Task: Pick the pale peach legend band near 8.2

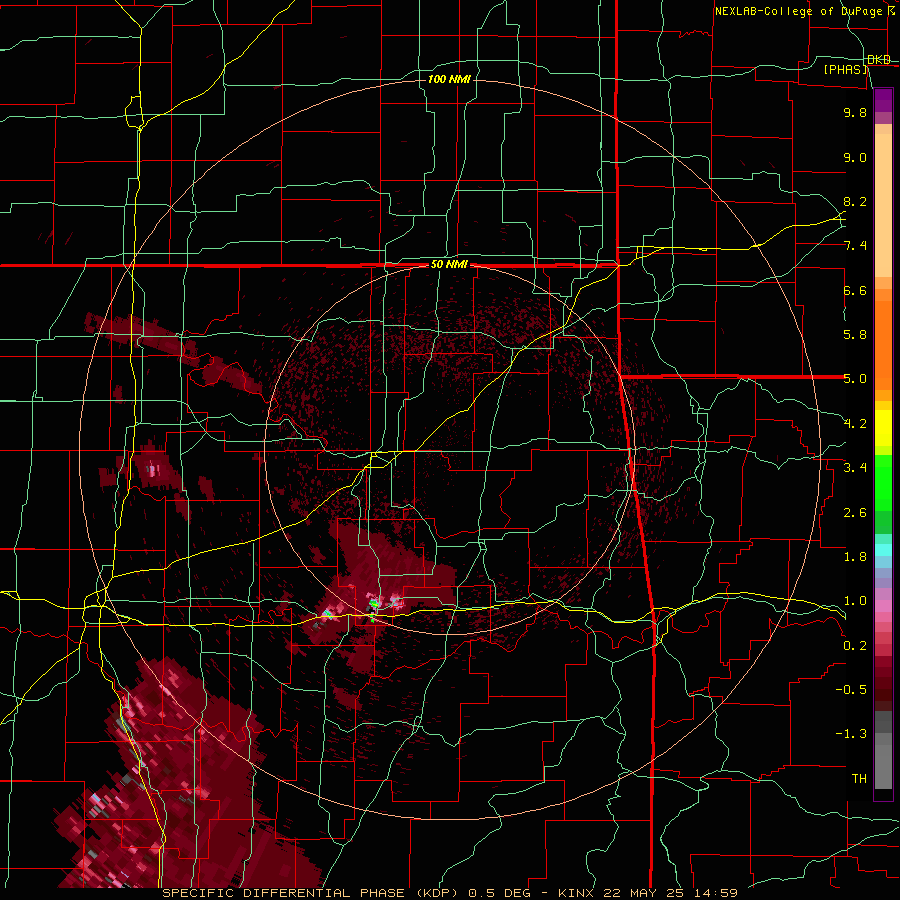Action: 883,205
